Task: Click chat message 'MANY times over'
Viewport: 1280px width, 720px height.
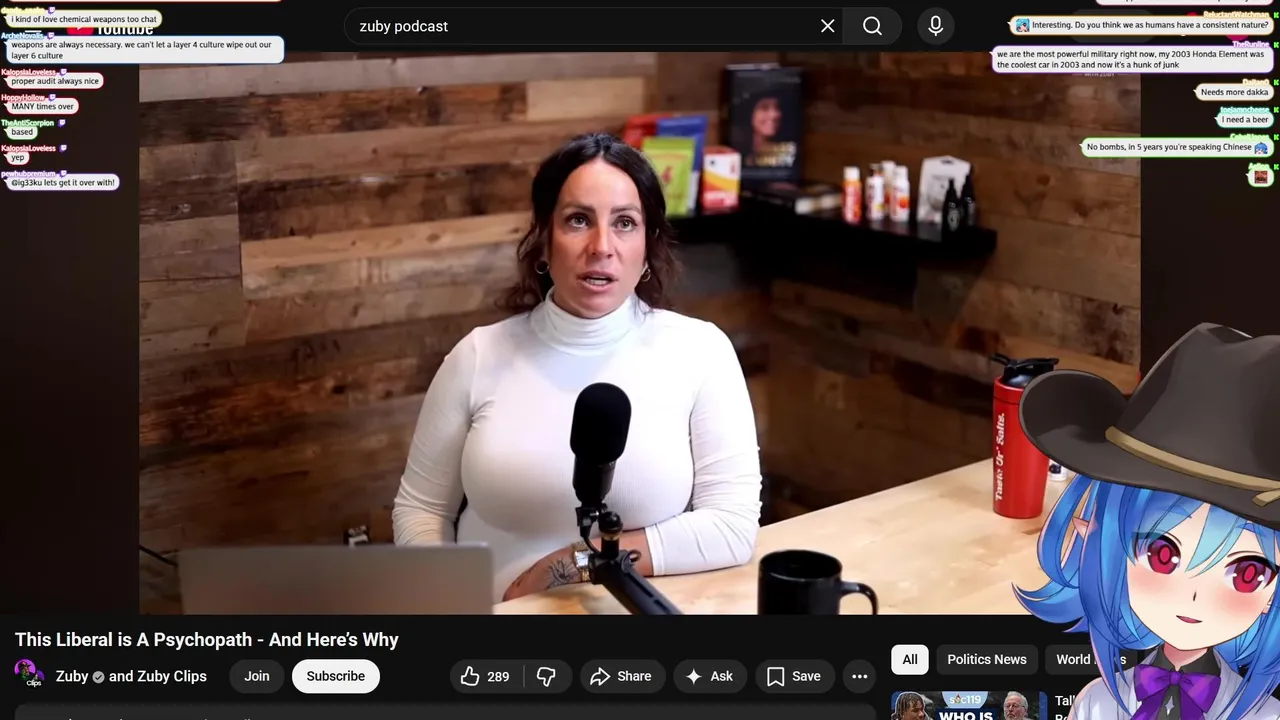Action: pyautogui.click(x=42, y=106)
